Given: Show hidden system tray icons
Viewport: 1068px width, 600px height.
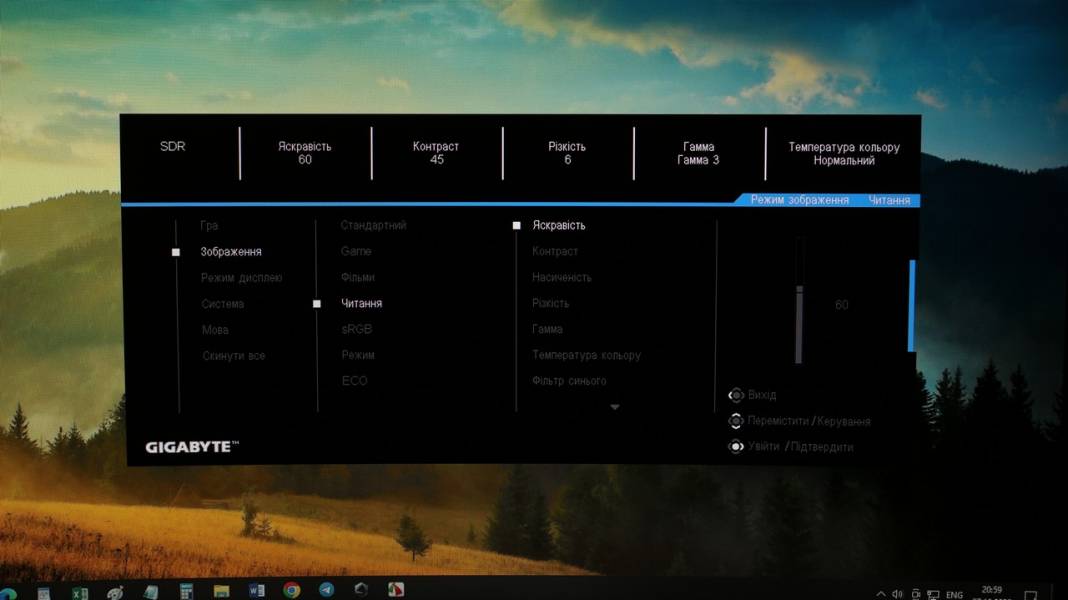Looking at the screenshot, I should (880, 594).
